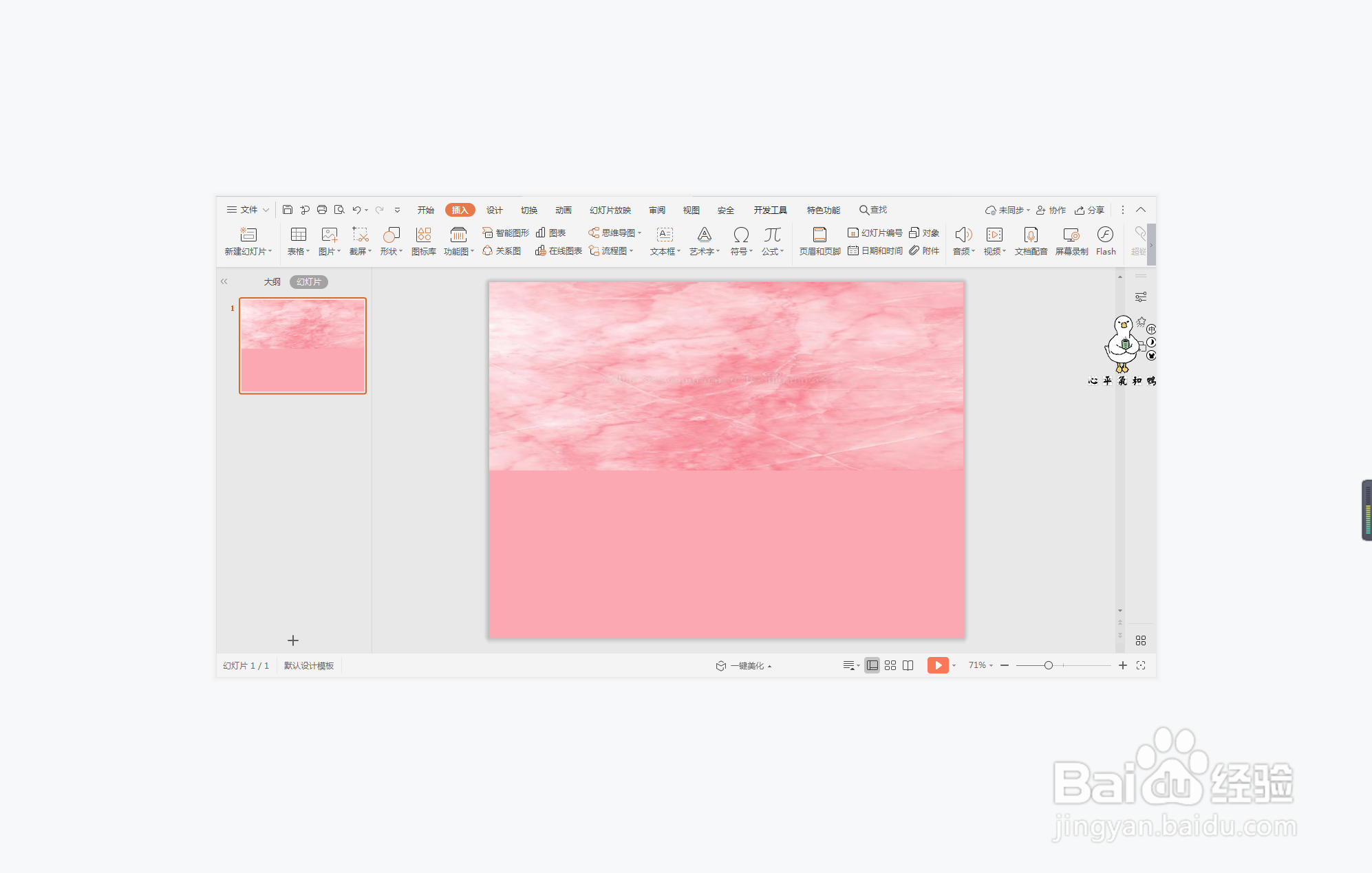Click the Symbol (符号) omega icon

tap(741, 235)
